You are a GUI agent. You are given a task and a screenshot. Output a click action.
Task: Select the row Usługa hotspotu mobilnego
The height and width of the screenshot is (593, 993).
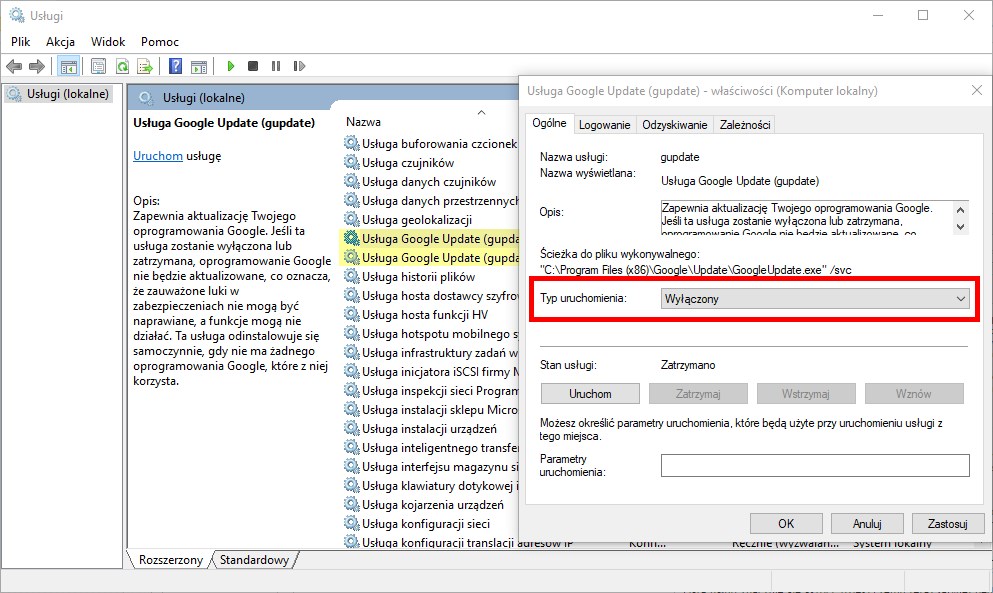(431, 334)
